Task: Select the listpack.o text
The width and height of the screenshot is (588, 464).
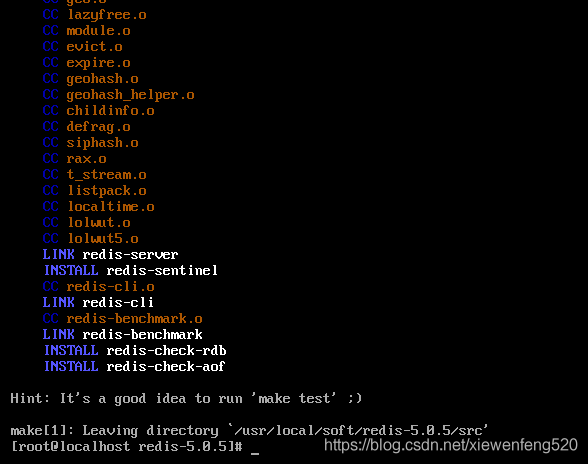Action: [106, 191]
